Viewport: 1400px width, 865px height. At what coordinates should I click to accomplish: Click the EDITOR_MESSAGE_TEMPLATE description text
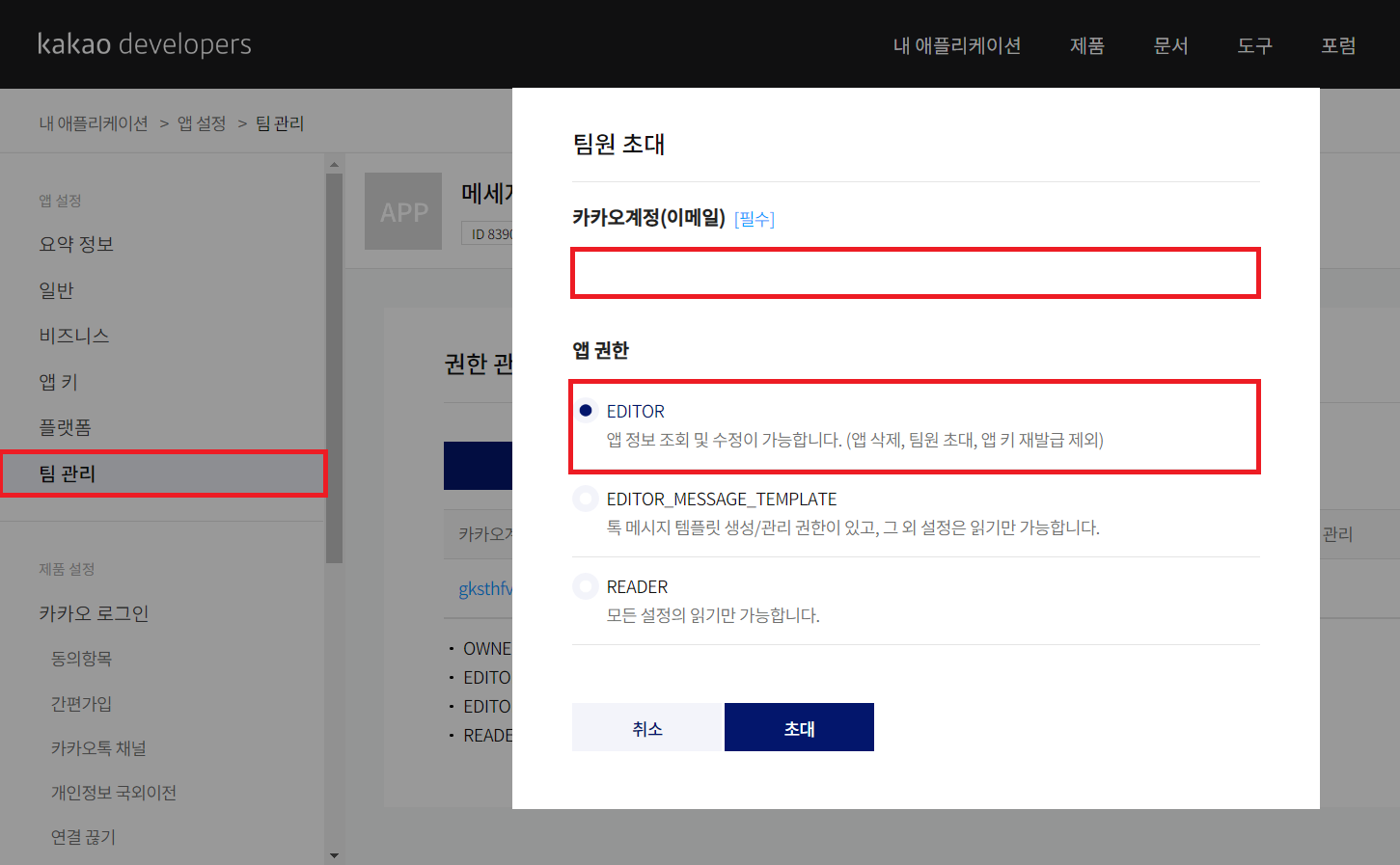pos(853,527)
